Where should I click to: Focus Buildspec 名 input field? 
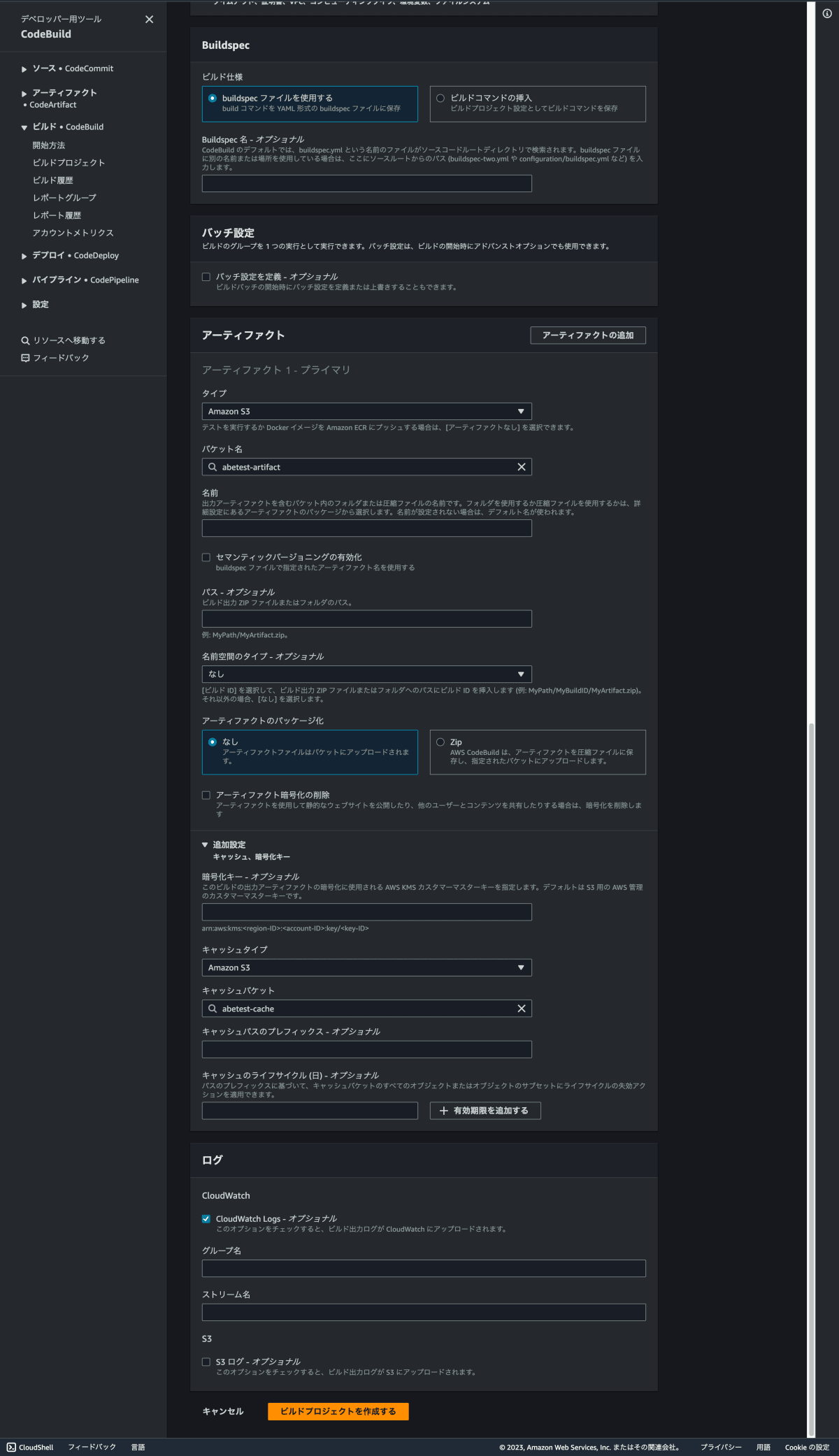[367, 183]
